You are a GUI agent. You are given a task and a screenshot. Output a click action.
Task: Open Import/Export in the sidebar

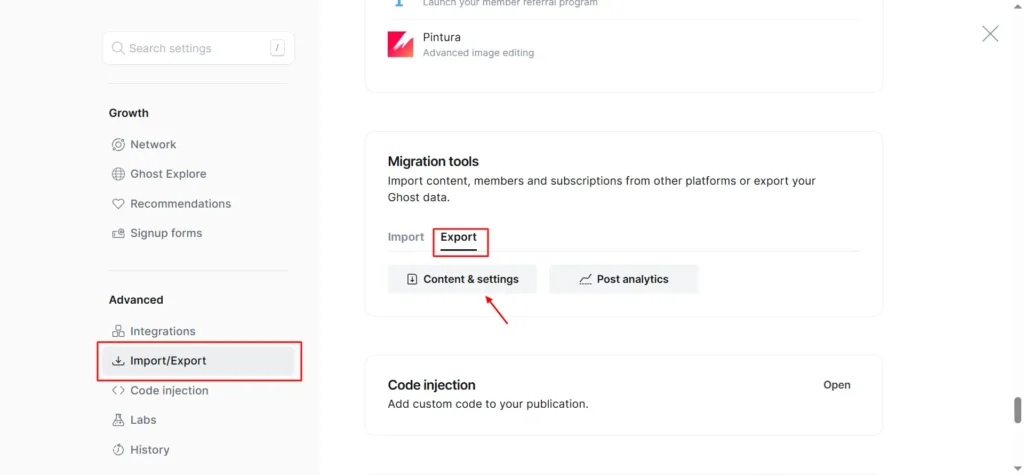point(168,361)
